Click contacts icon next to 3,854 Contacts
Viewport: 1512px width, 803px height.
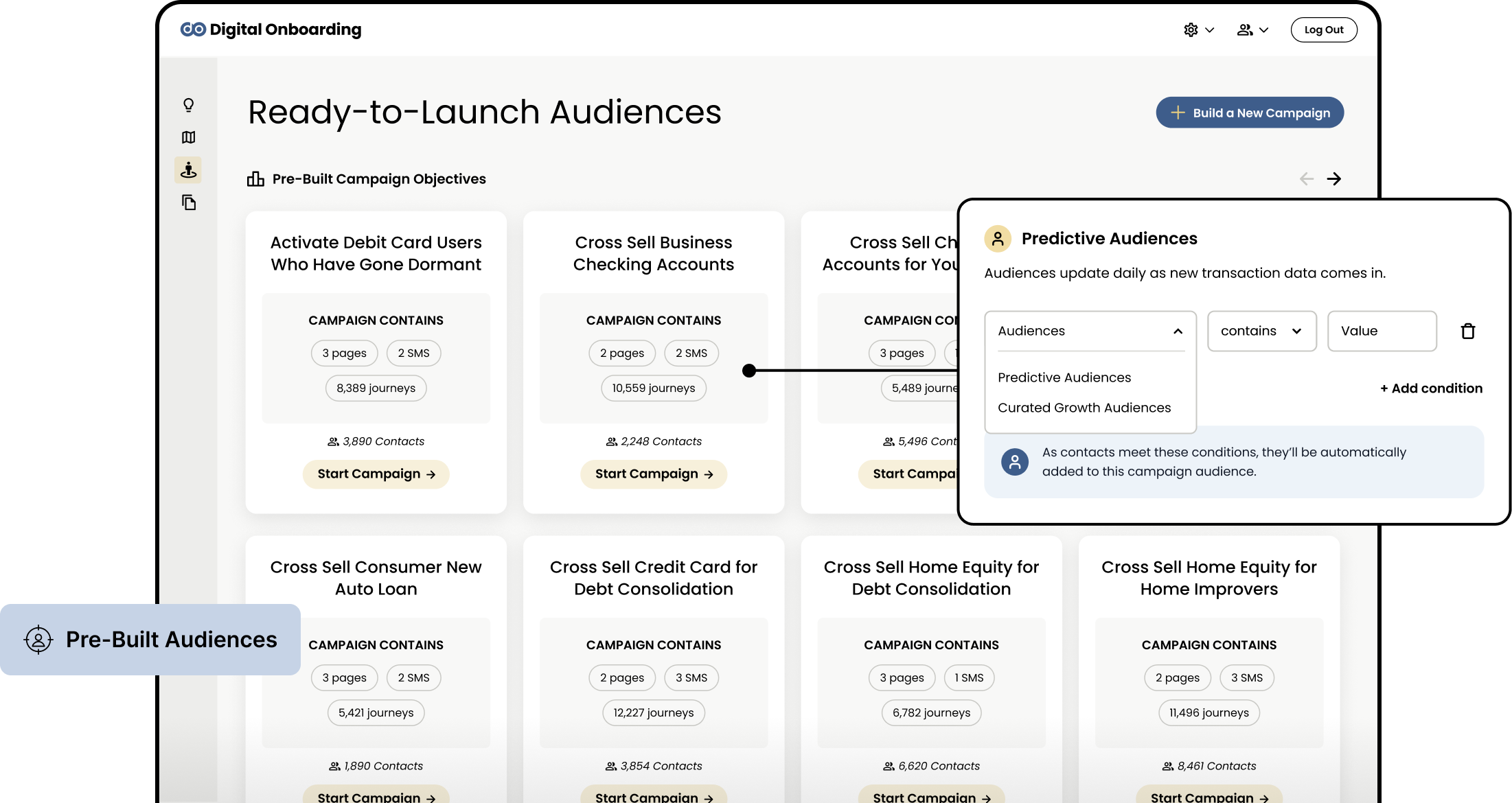pos(610,766)
